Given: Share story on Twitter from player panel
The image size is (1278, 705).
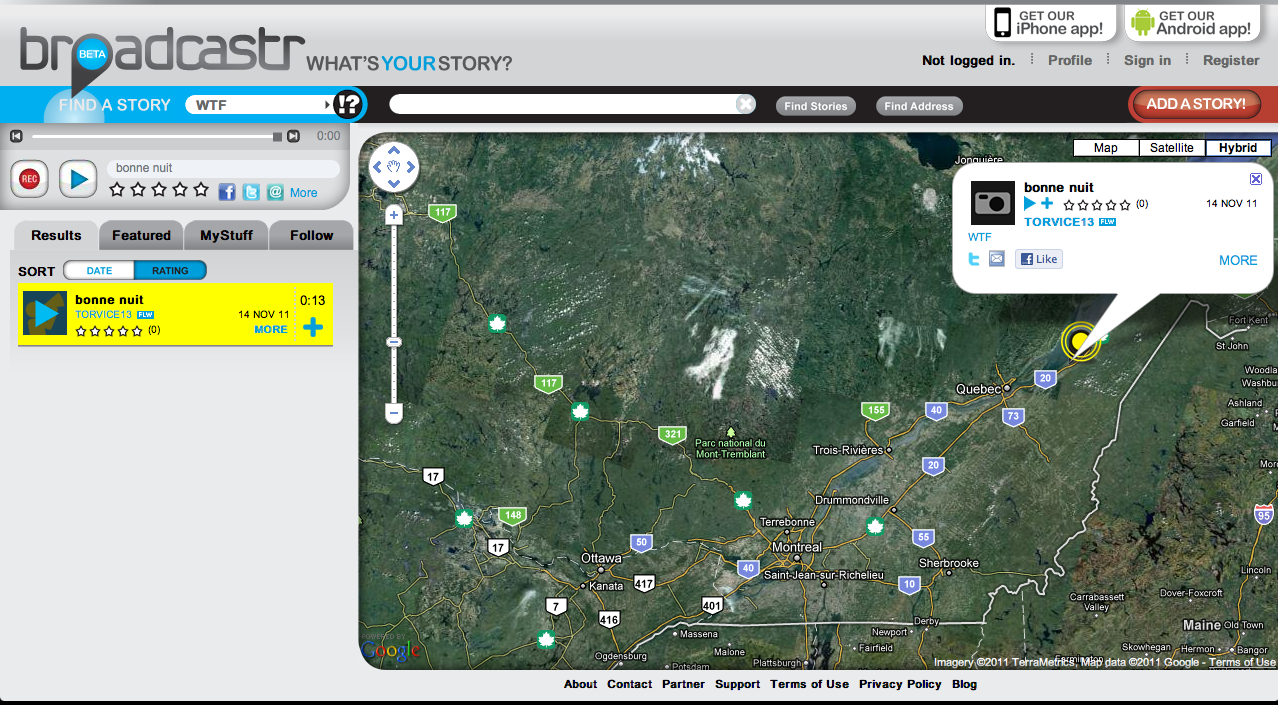Looking at the screenshot, I should [x=251, y=192].
